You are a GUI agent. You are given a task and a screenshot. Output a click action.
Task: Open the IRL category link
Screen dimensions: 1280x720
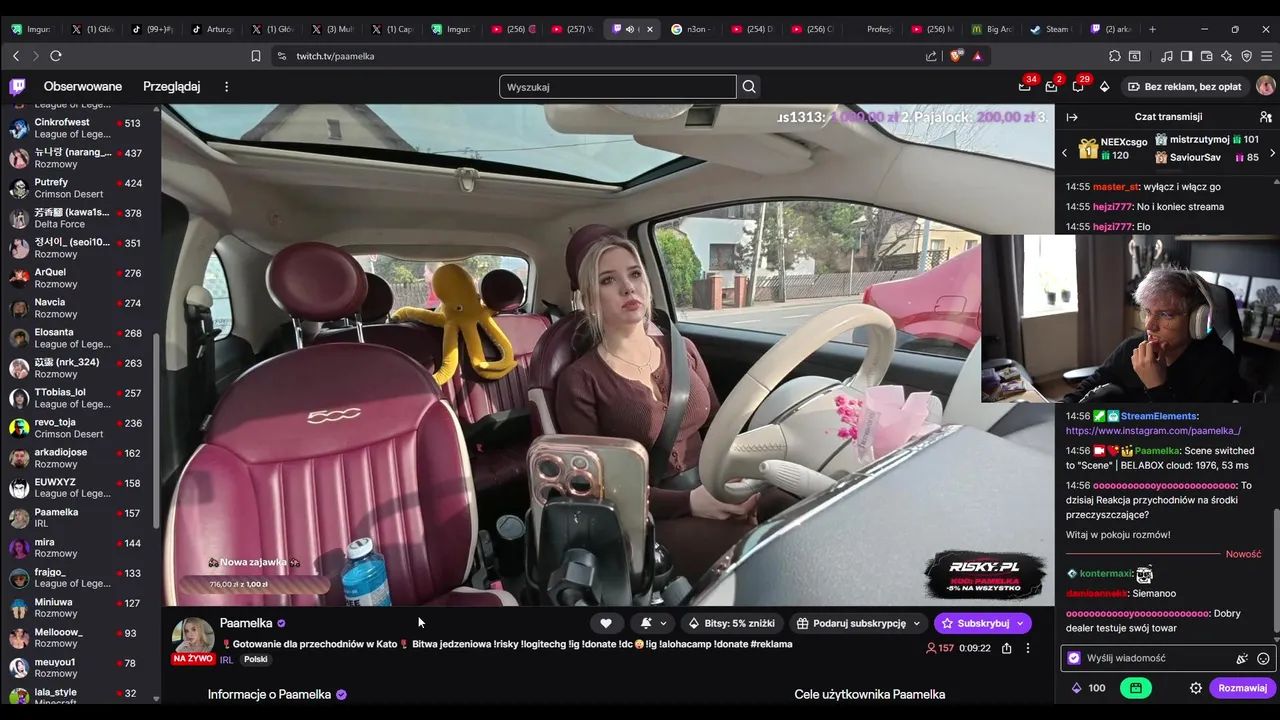tap(226, 660)
